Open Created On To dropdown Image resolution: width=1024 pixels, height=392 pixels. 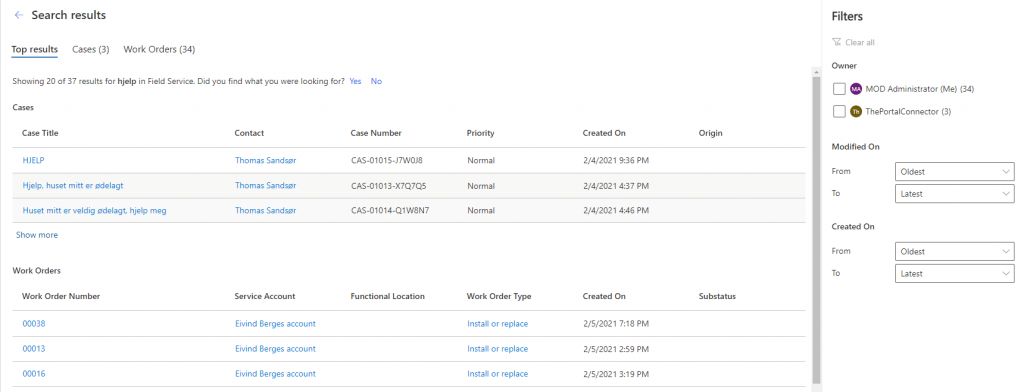click(x=954, y=274)
